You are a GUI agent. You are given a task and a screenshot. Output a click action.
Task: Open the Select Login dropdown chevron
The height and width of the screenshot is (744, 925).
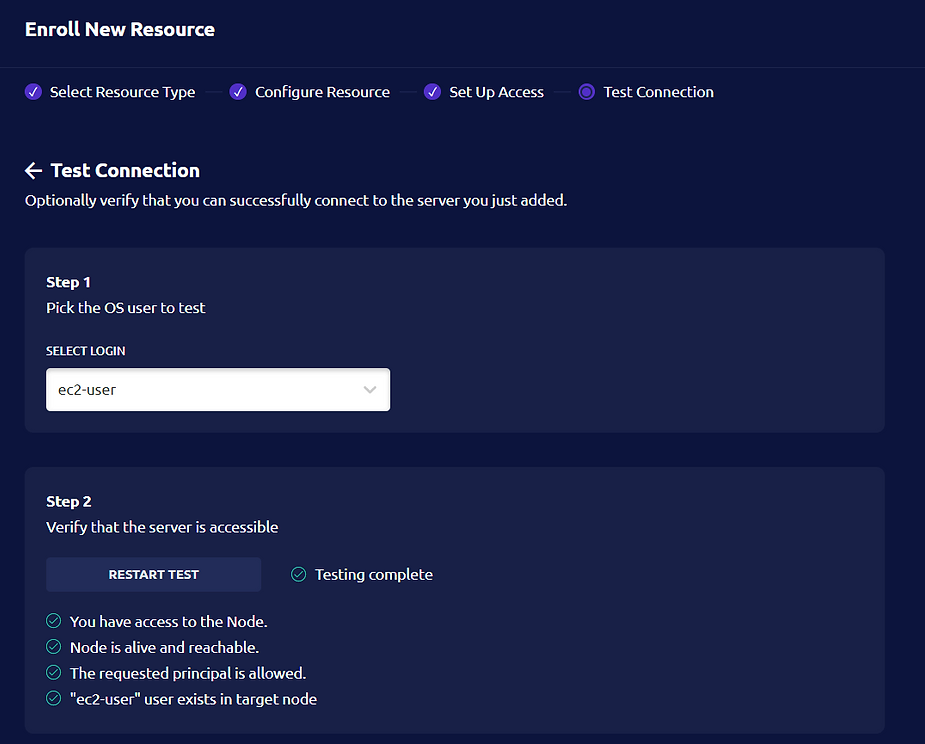(x=370, y=389)
